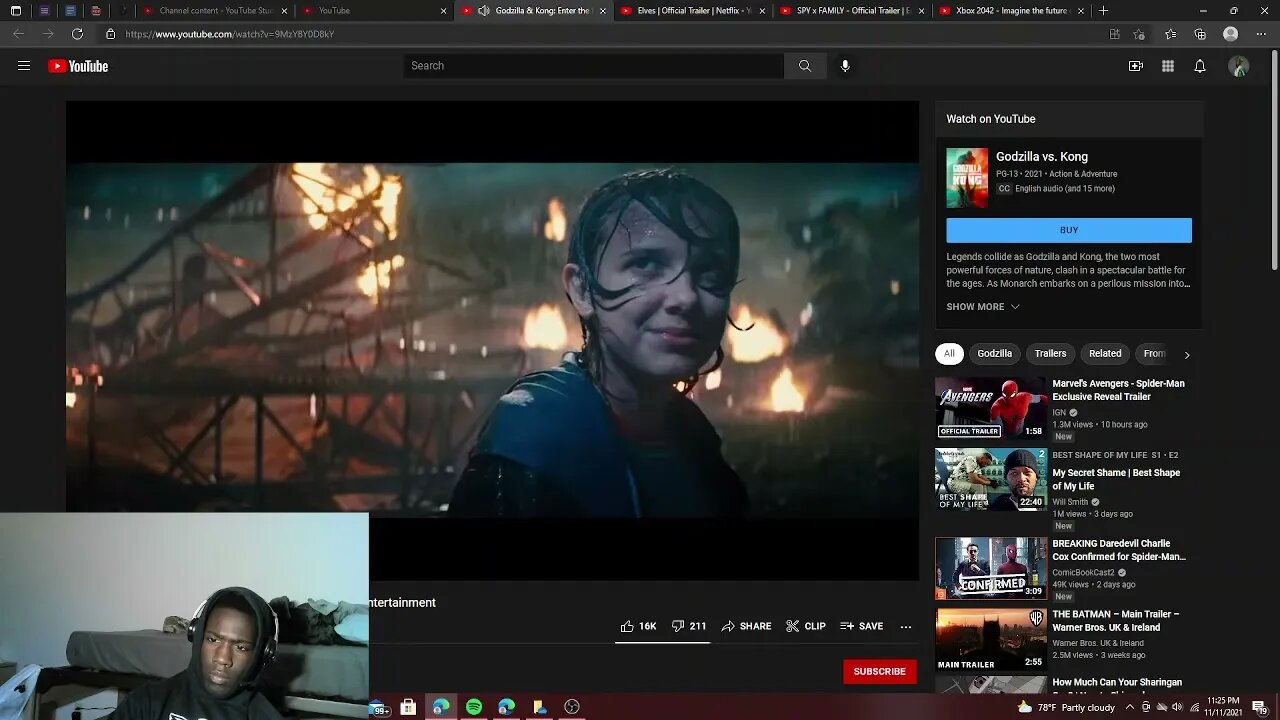The image size is (1280, 720).
Task: Open the notifications bell
Action: (x=1199, y=66)
